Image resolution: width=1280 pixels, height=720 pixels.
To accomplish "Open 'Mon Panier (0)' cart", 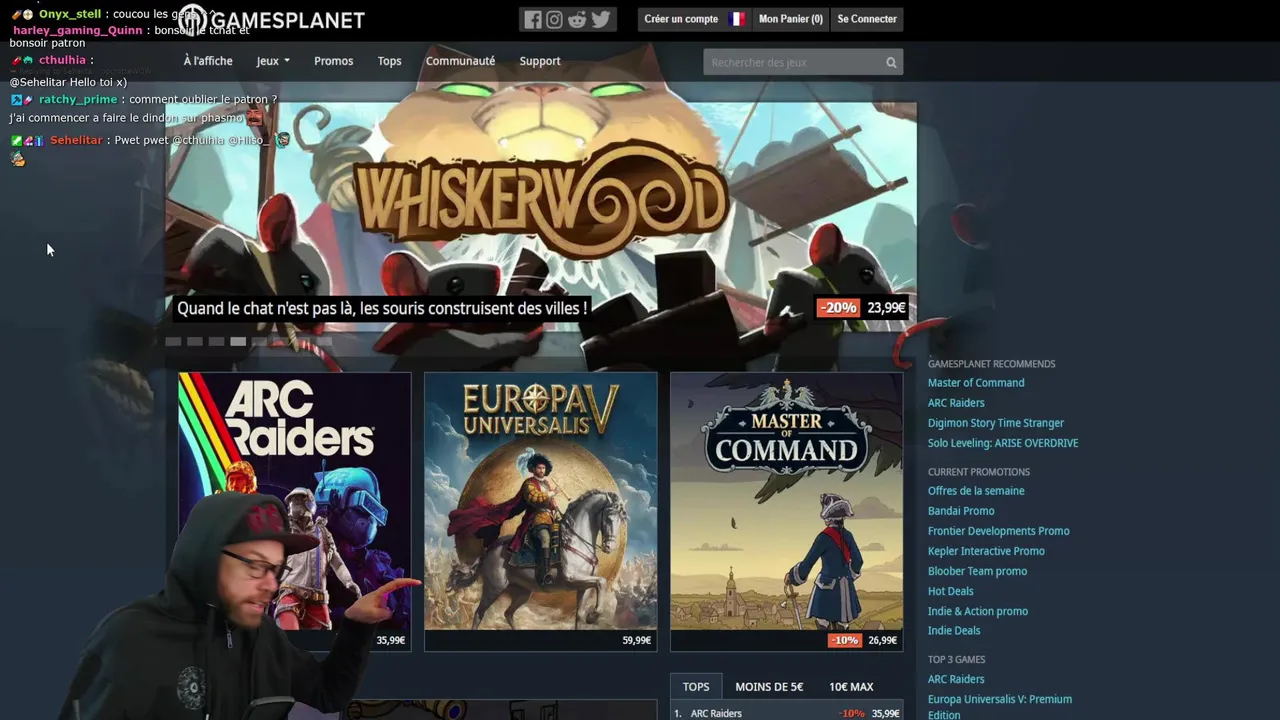I will 790,19.
